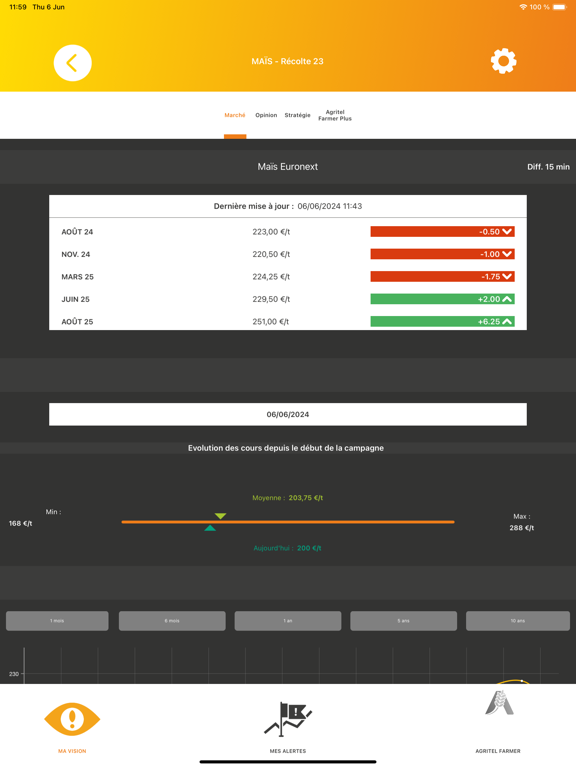Click the orange min-max price bar

click(288, 522)
